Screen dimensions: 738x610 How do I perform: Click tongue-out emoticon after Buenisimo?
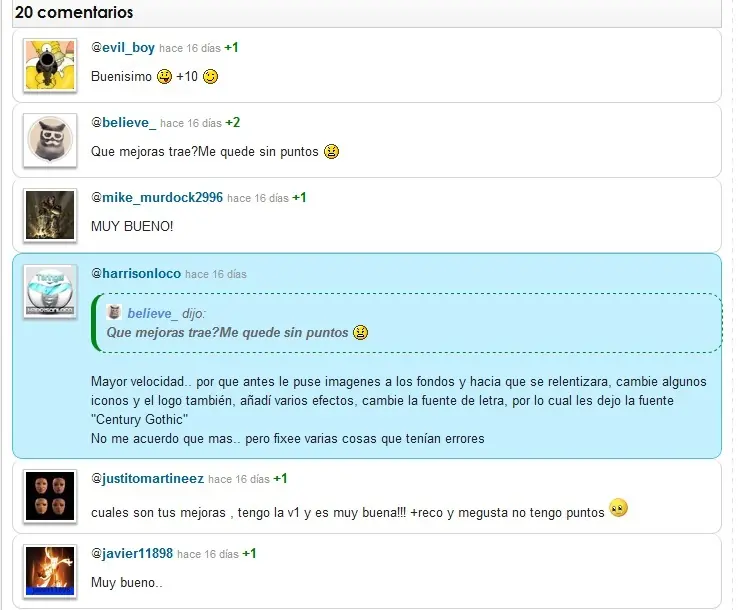coord(164,76)
